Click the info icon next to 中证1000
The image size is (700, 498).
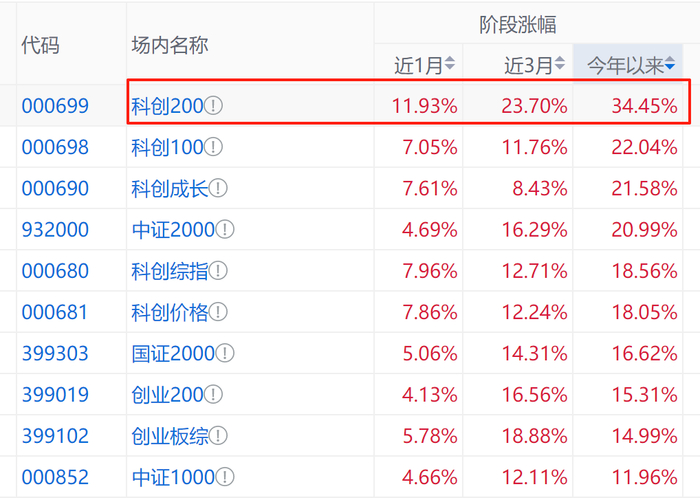click(x=225, y=477)
